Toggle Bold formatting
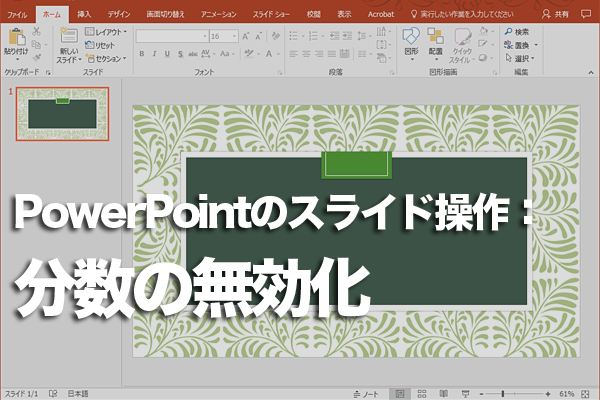 point(142,54)
